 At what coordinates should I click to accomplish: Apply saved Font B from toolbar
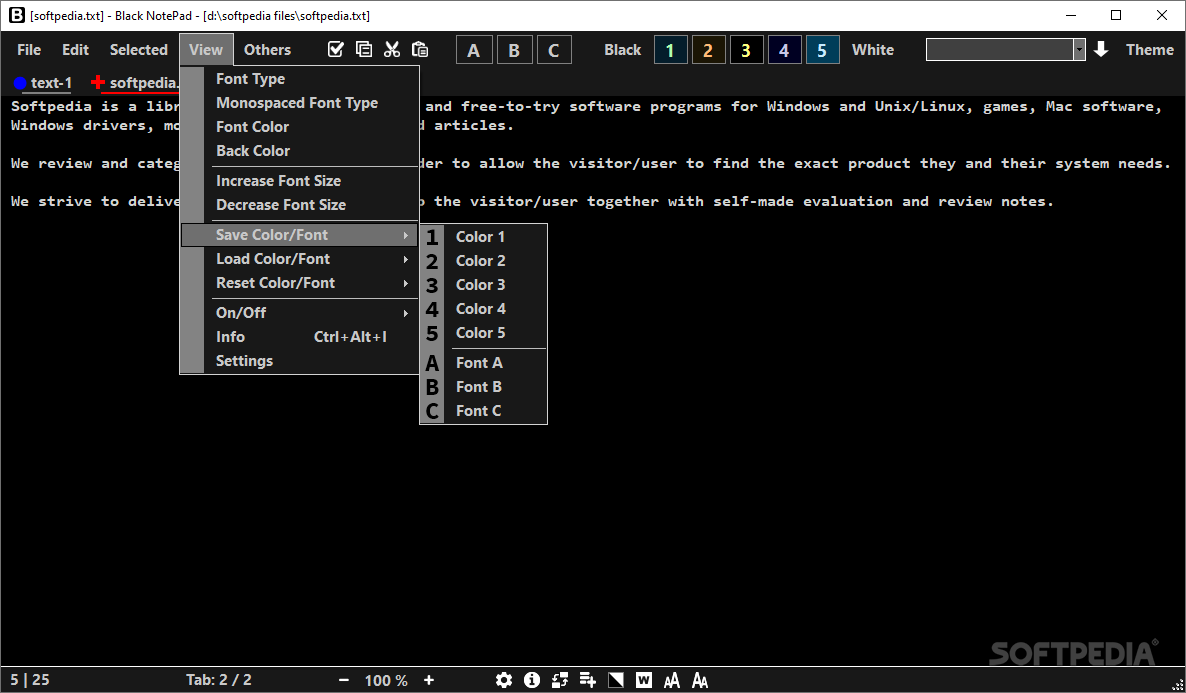514,50
